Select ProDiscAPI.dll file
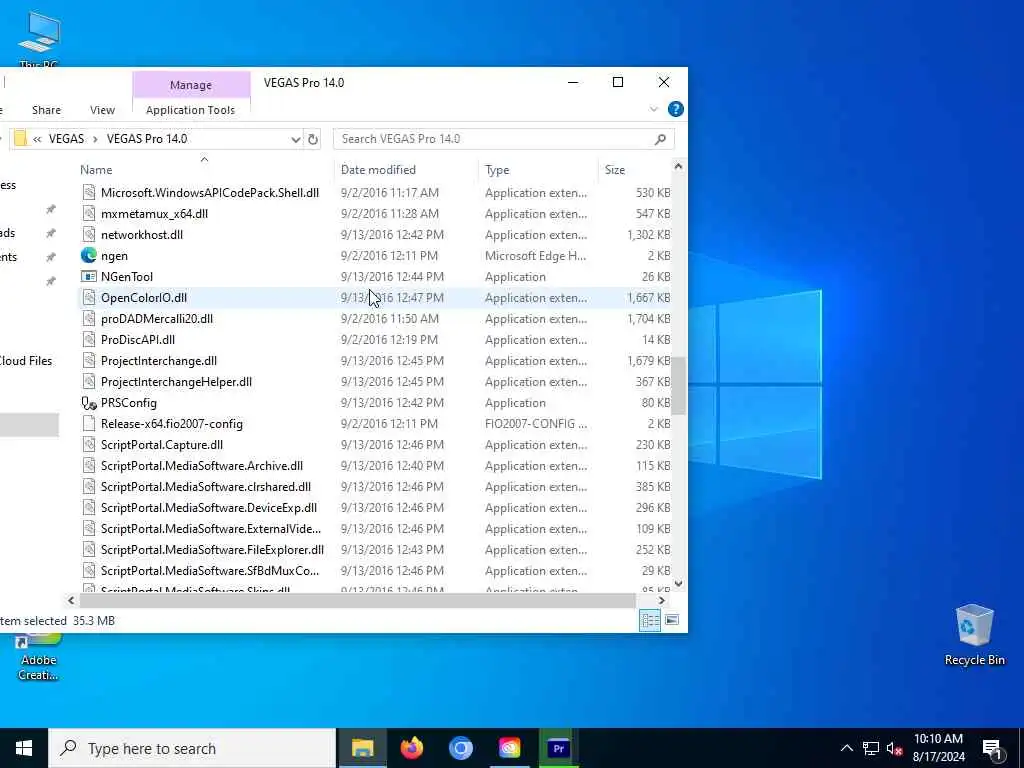The image size is (1024, 768). click(x=138, y=340)
